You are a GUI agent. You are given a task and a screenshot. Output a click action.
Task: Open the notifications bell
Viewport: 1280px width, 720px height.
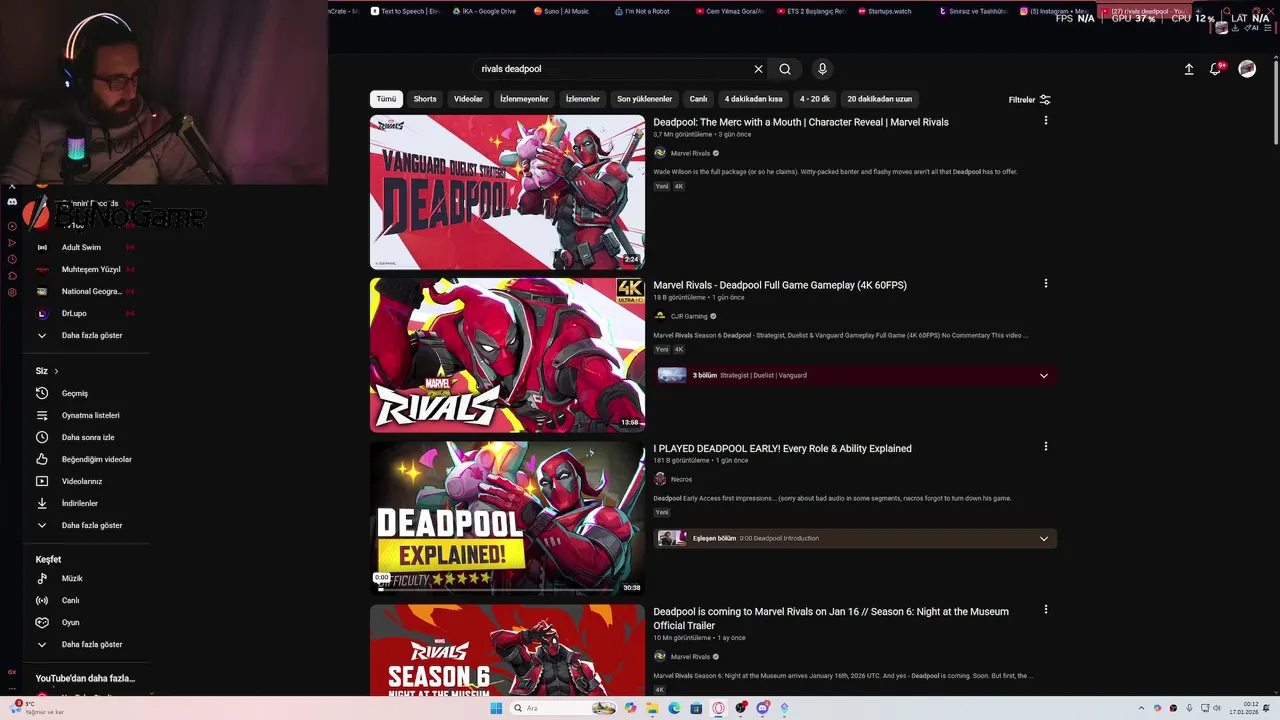(x=1215, y=69)
